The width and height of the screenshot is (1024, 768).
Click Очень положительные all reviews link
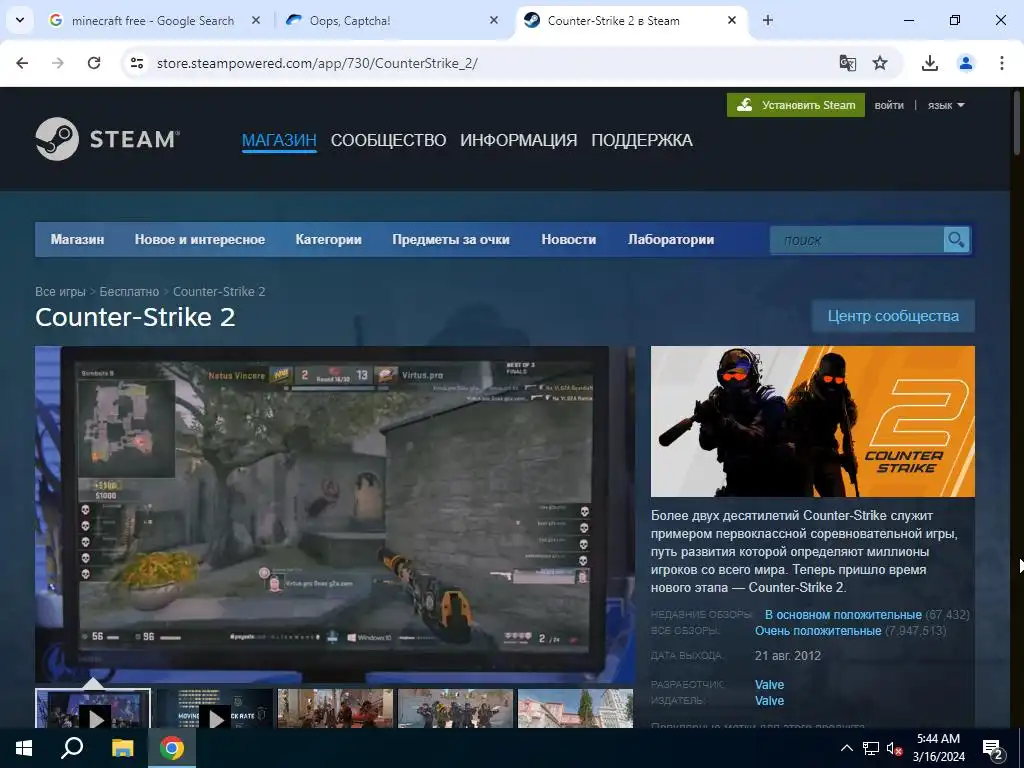pos(818,631)
